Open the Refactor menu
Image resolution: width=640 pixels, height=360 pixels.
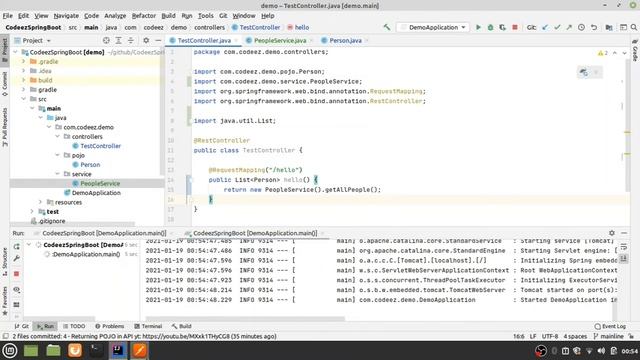[x=144, y=16]
